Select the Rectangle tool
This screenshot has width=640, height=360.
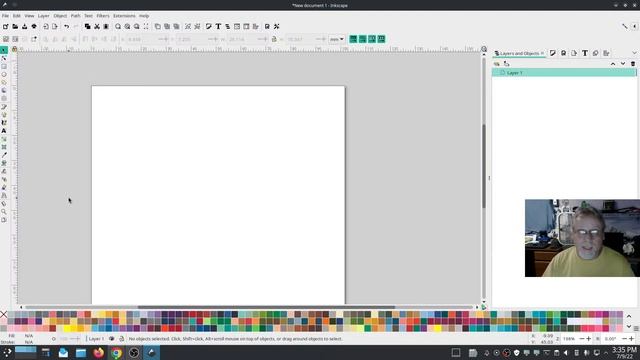point(4,67)
